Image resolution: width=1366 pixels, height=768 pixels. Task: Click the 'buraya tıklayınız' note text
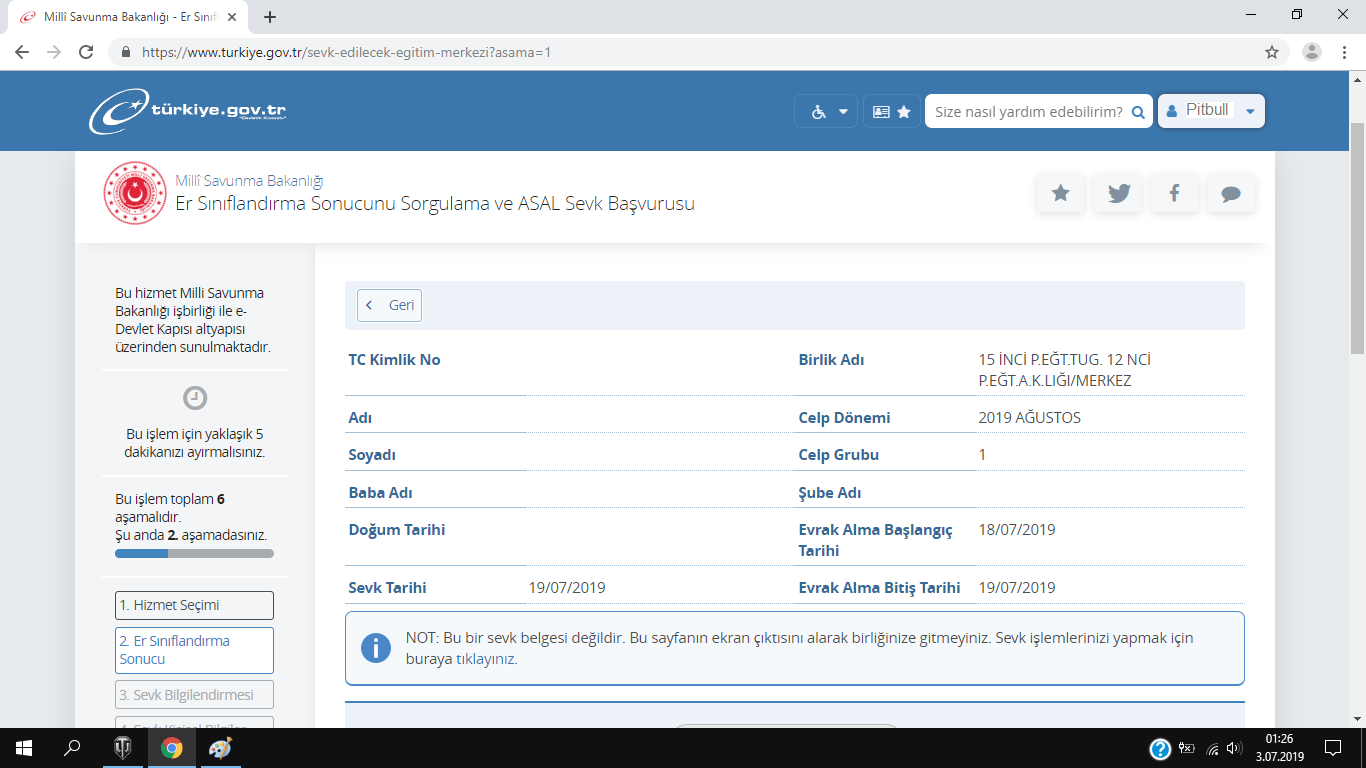pyautogui.click(x=461, y=660)
